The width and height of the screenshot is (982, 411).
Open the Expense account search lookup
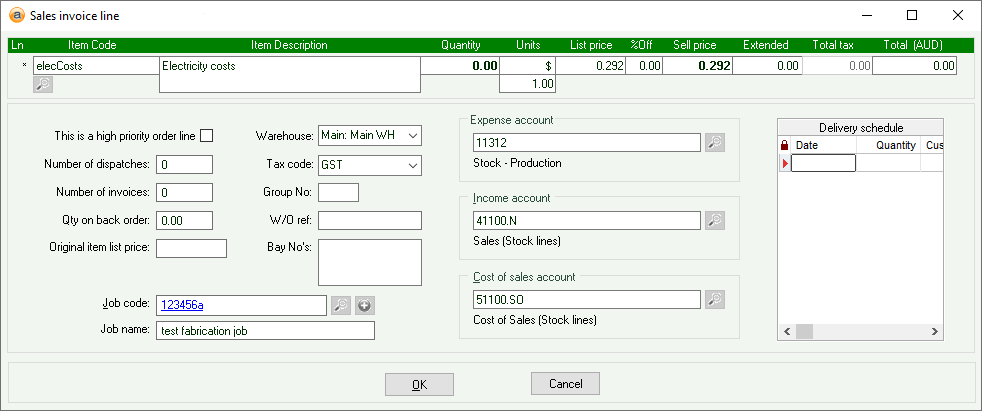tap(714, 143)
